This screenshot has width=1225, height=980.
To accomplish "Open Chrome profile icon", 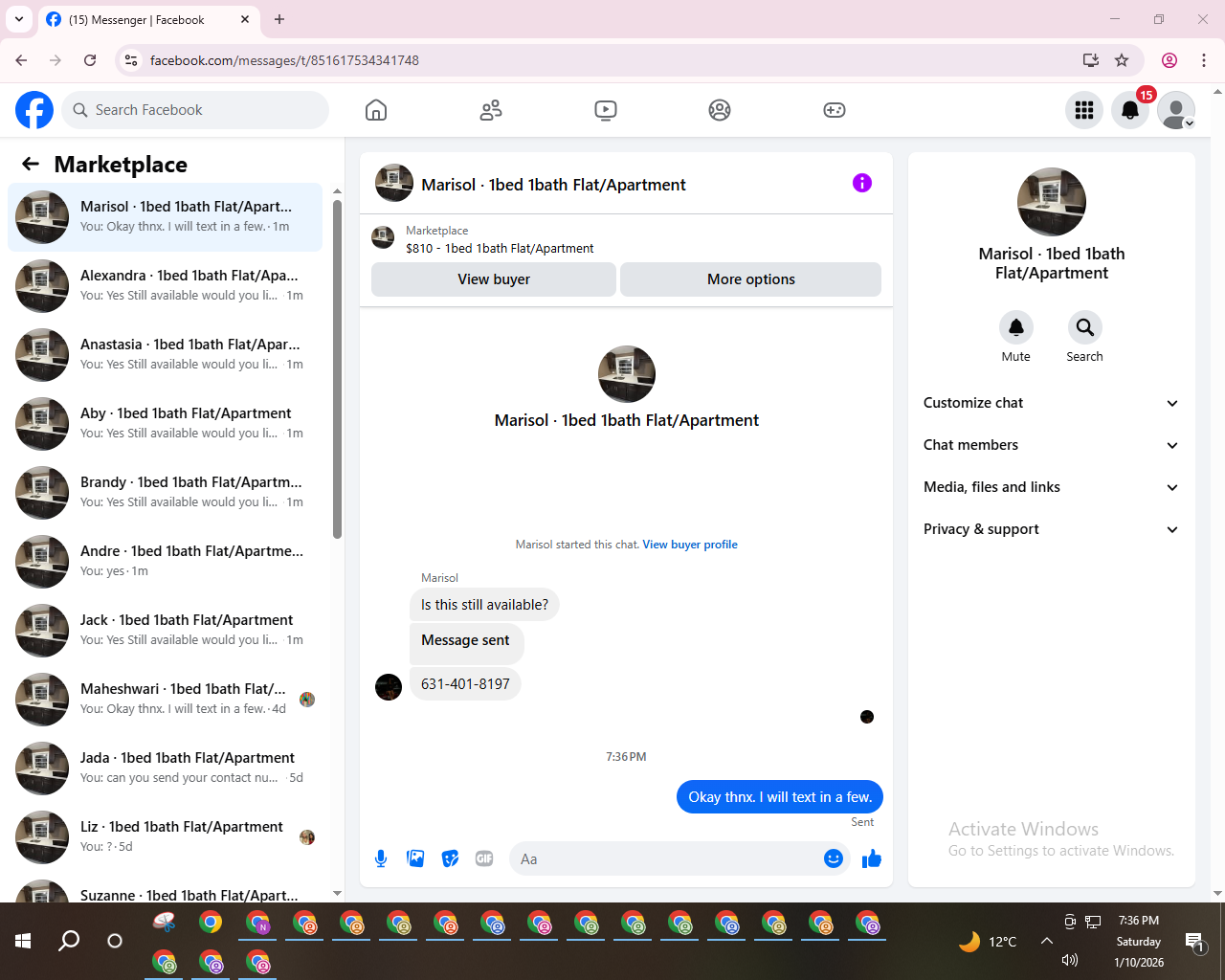I will pyautogui.click(x=1169, y=60).
